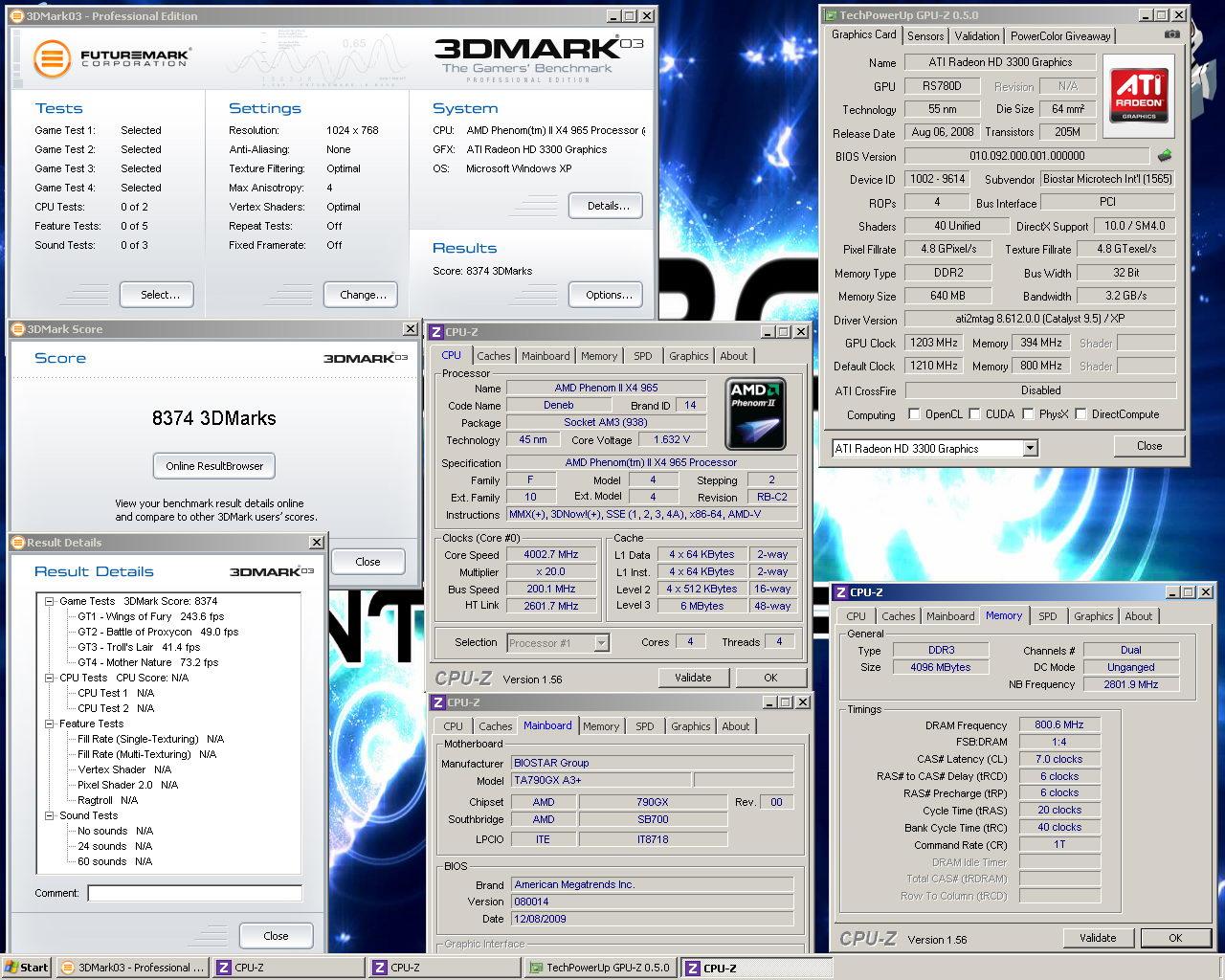Collapse the Sound Tests tree node
Image resolution: width=1225 pixels, height=980 pixels.
pyautogui.click(x=50, y=815)
